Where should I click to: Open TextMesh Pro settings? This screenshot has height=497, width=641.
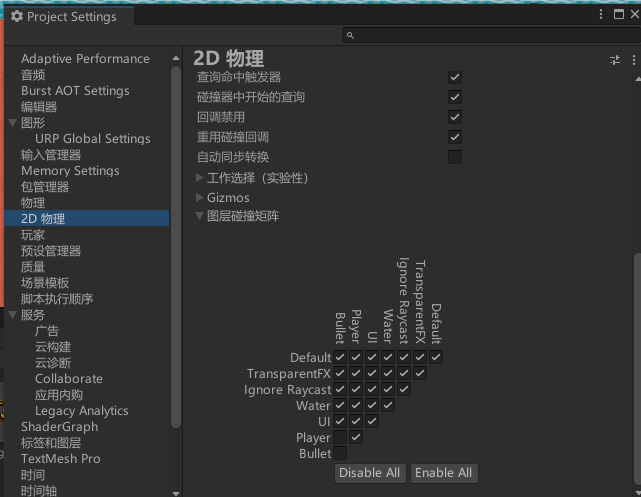pyautogui.click(x=61, y=459)
